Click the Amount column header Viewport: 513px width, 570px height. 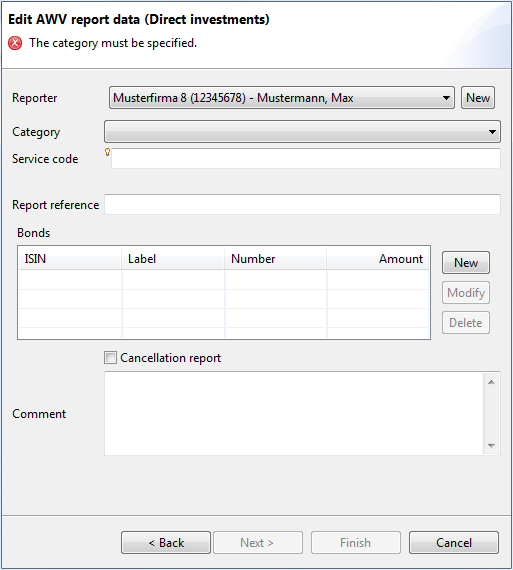[378, 259]
